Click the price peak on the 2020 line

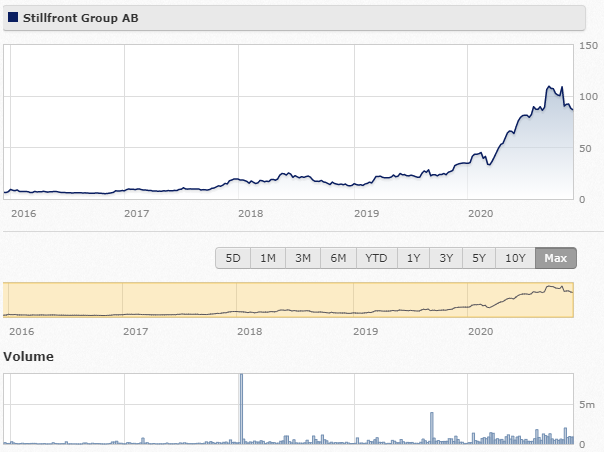549,87
